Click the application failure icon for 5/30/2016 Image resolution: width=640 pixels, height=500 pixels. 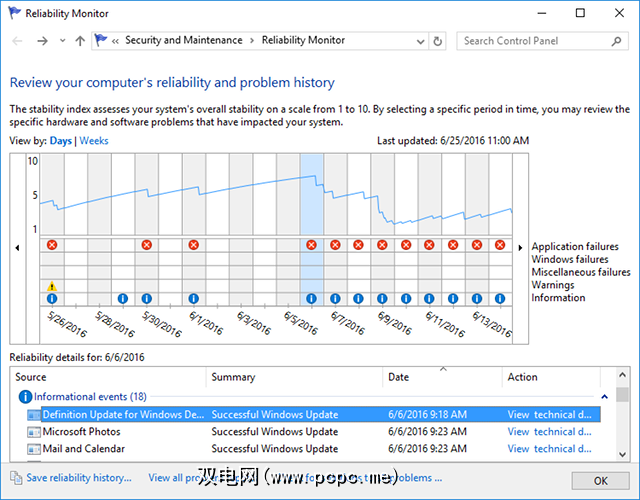coord(147,245)
